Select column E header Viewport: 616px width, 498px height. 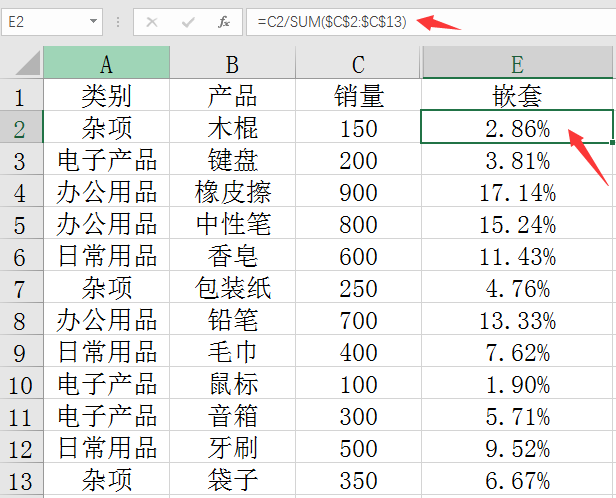tap(517, 64)
